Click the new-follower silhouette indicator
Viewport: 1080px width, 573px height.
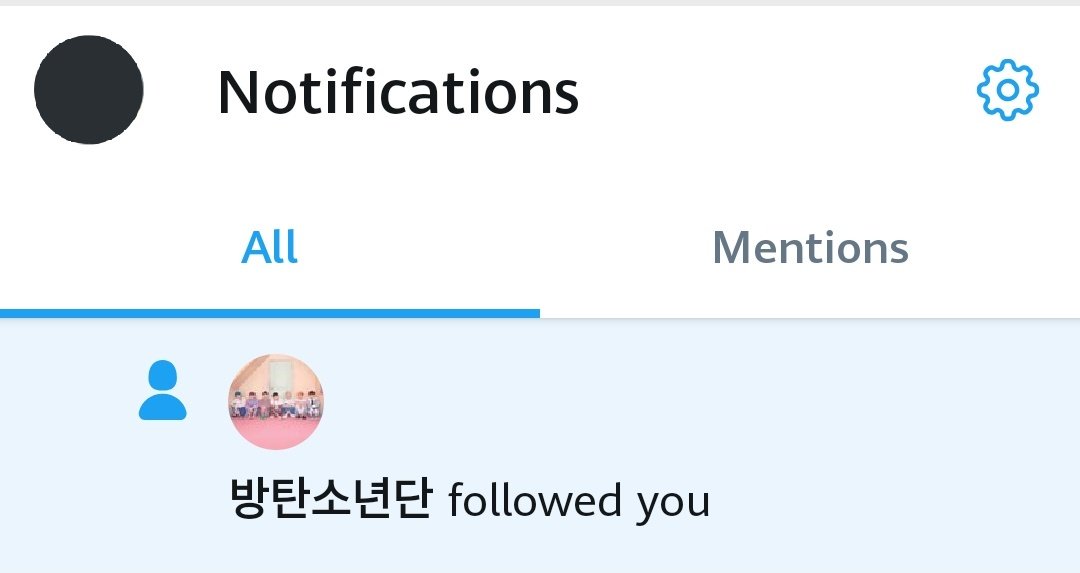pyautogui.click(x=163, y=390)
